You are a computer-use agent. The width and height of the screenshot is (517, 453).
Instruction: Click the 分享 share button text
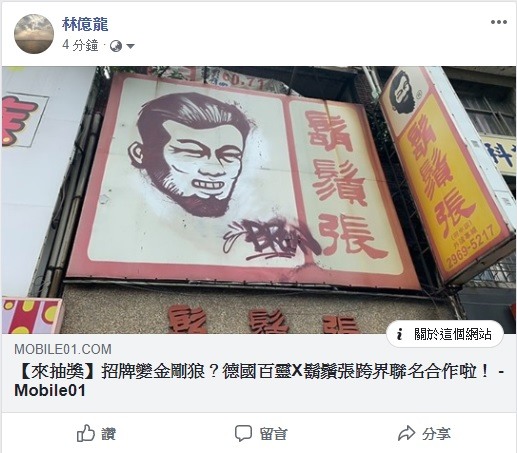coord(436,434)
